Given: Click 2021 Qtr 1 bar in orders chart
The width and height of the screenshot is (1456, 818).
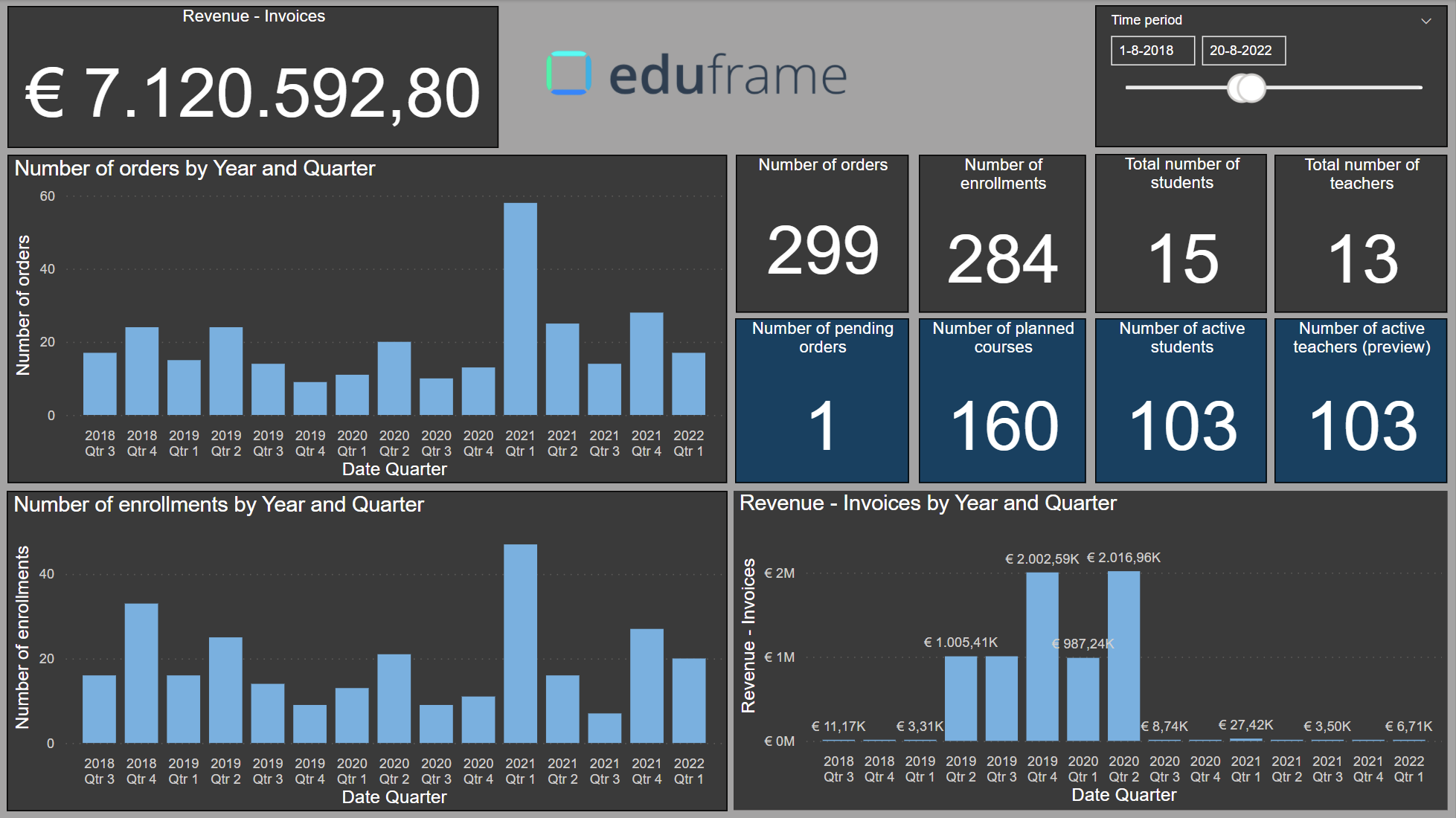Looking at the screenshot, I should coord(520,309).
